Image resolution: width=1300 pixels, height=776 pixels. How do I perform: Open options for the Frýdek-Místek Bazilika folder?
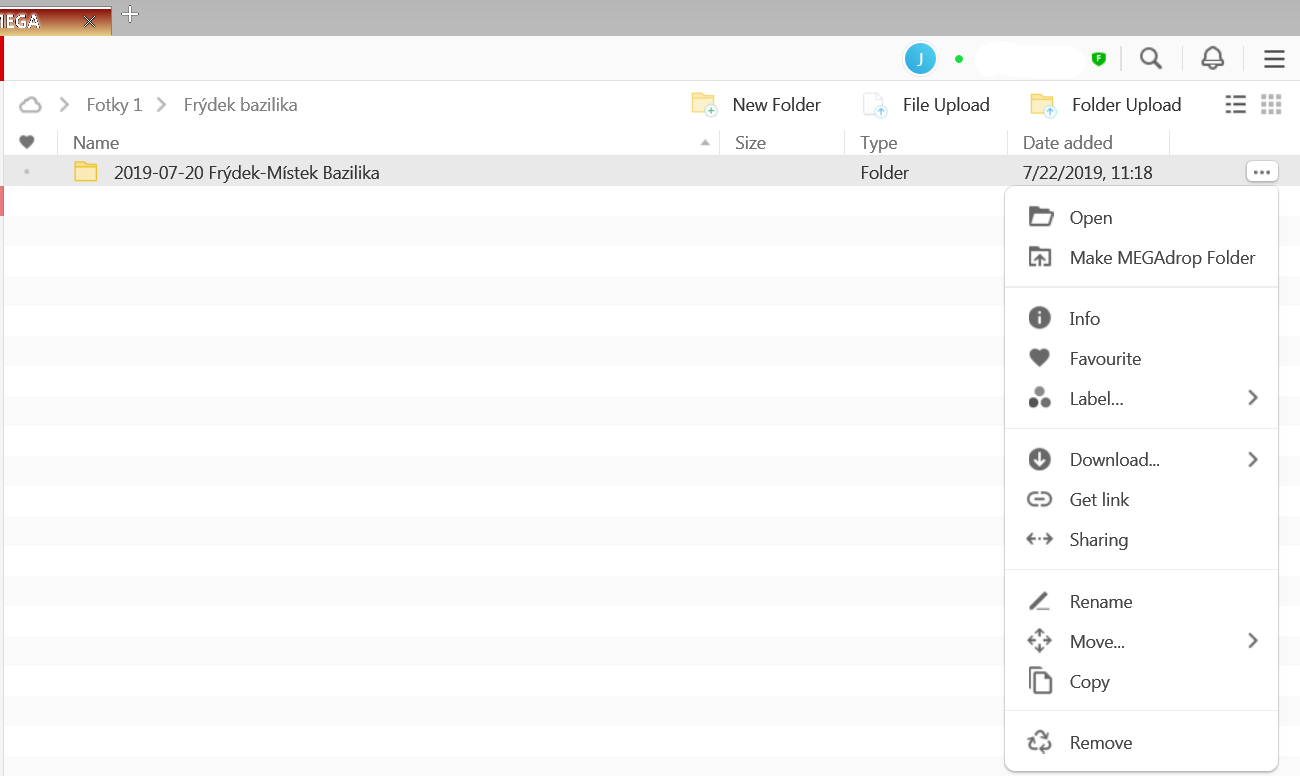coord(1262,172)
